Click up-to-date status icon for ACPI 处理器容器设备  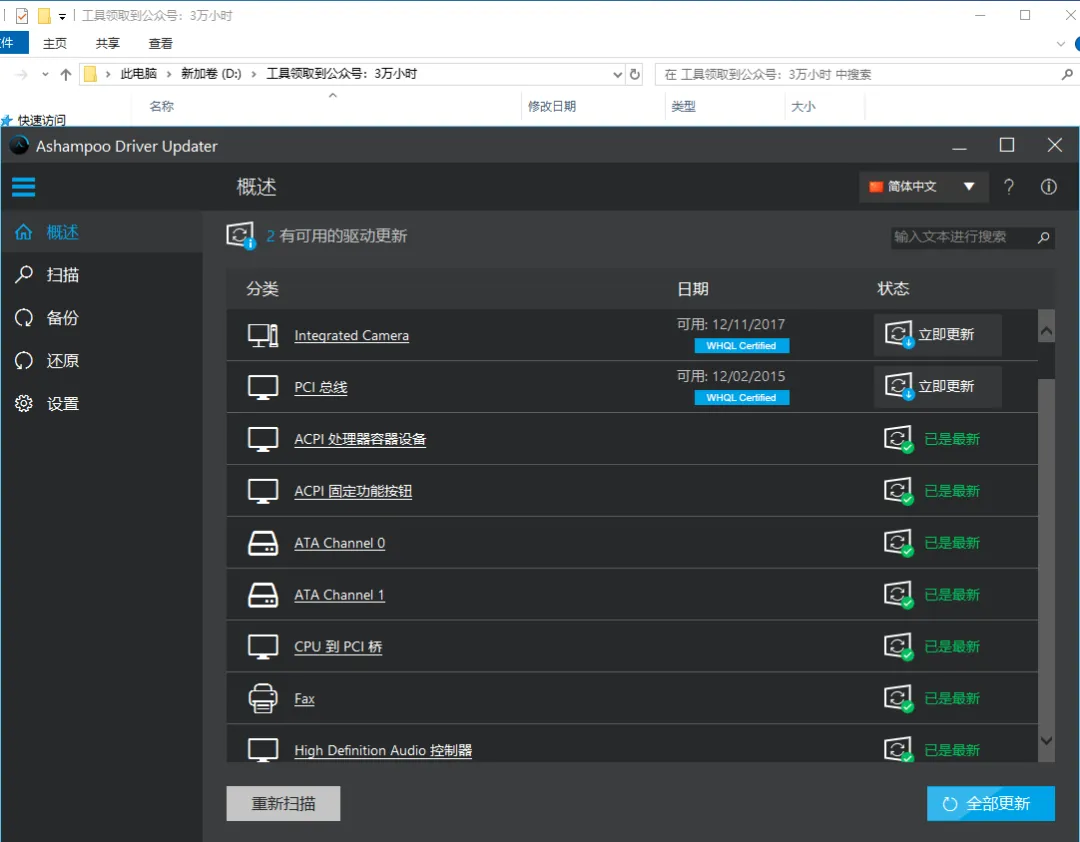pos(898,439)
